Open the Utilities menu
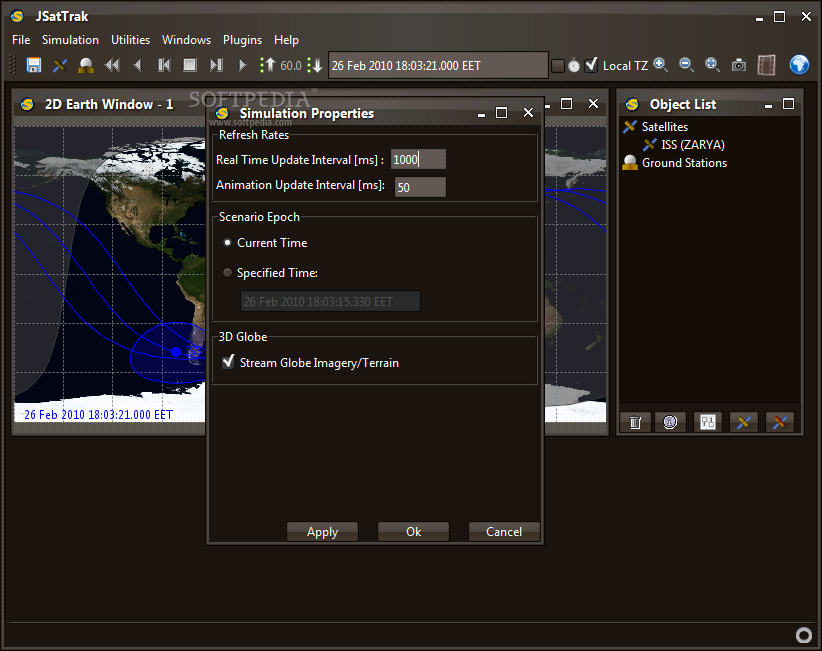Image resolution: width=822 pixels, height=651 pixels. click(x=130, y=40)
